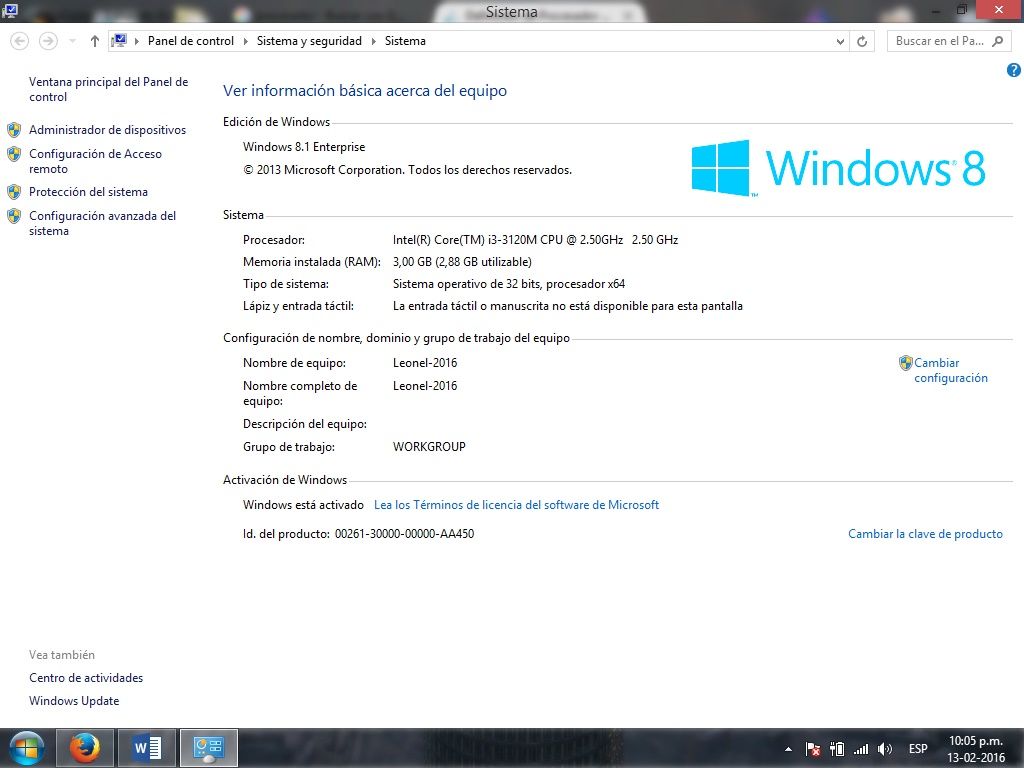
Task: Open Administrador de dispositivos
Action: tap(107, 130)
